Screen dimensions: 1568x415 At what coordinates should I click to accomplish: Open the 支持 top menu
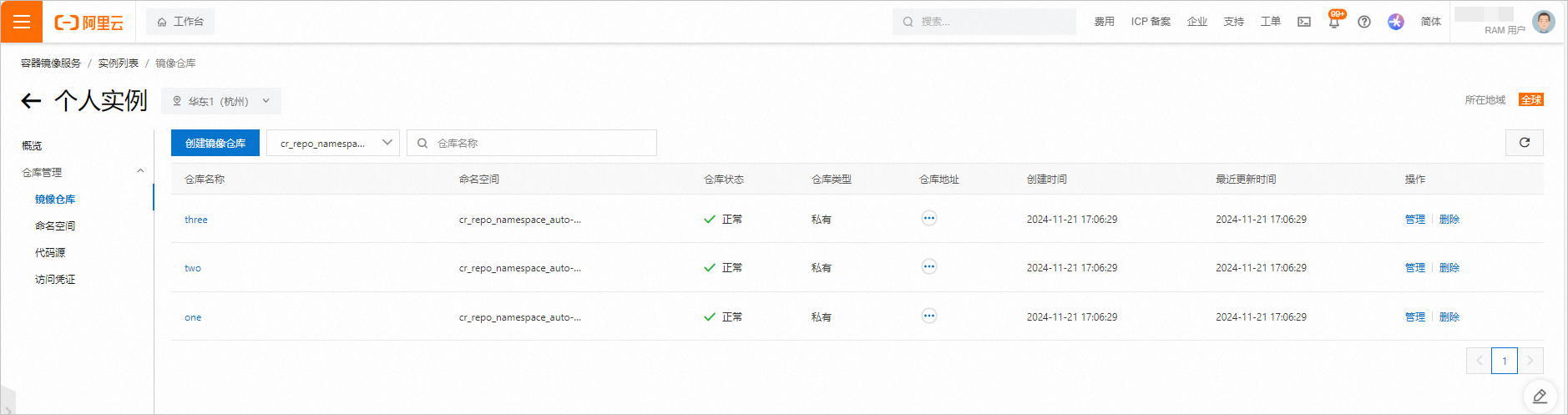point(1234,22)
